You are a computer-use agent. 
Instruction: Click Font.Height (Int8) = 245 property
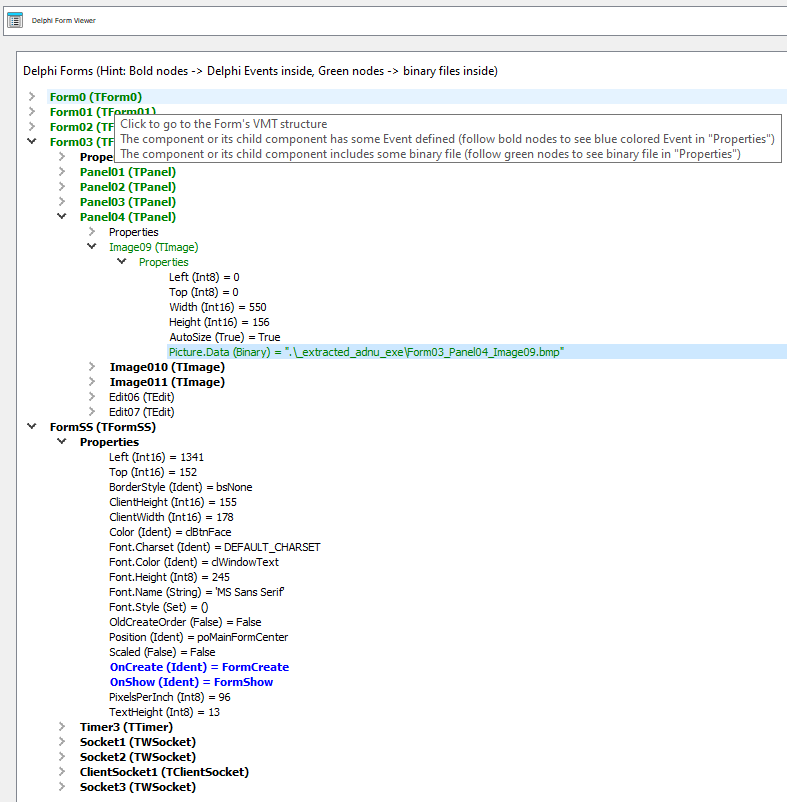pos(169,577)
